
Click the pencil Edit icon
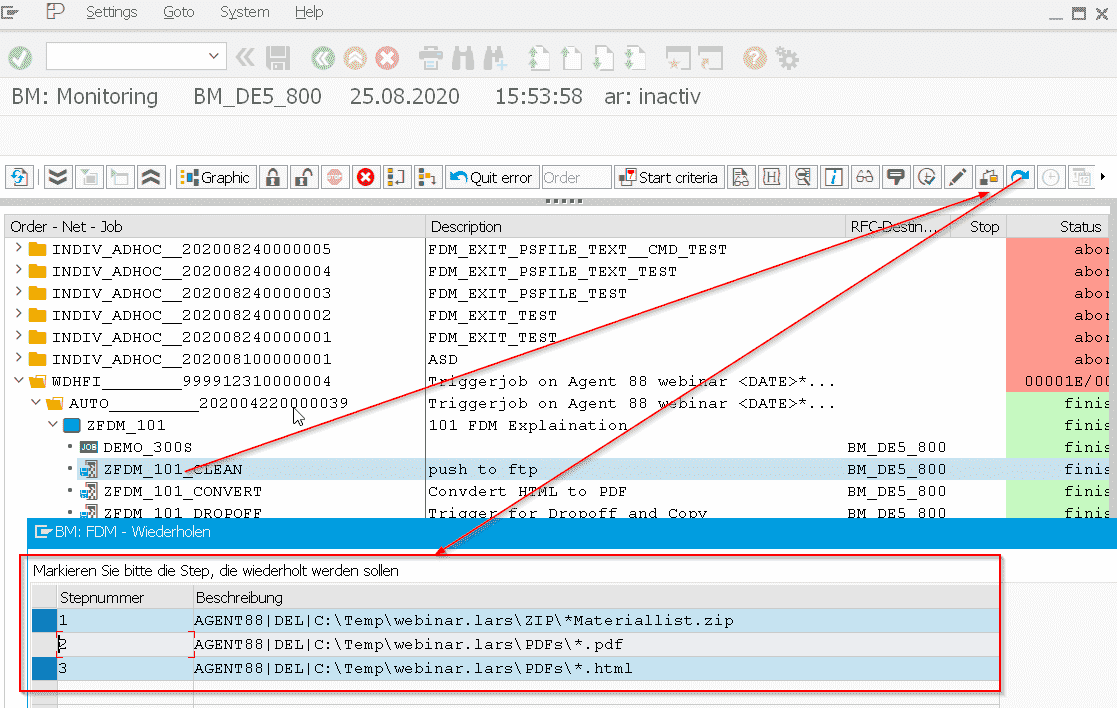coord(958,177)
